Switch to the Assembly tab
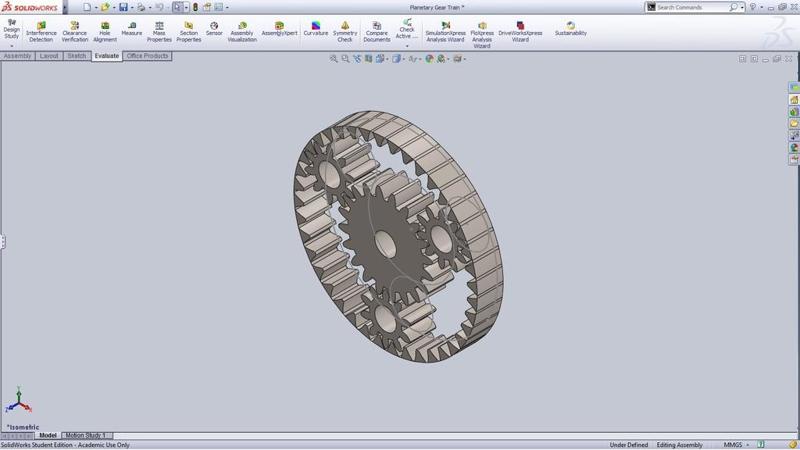Image resolution: width=800 pixels, height=450 pixels. click(x=17, y=56)
